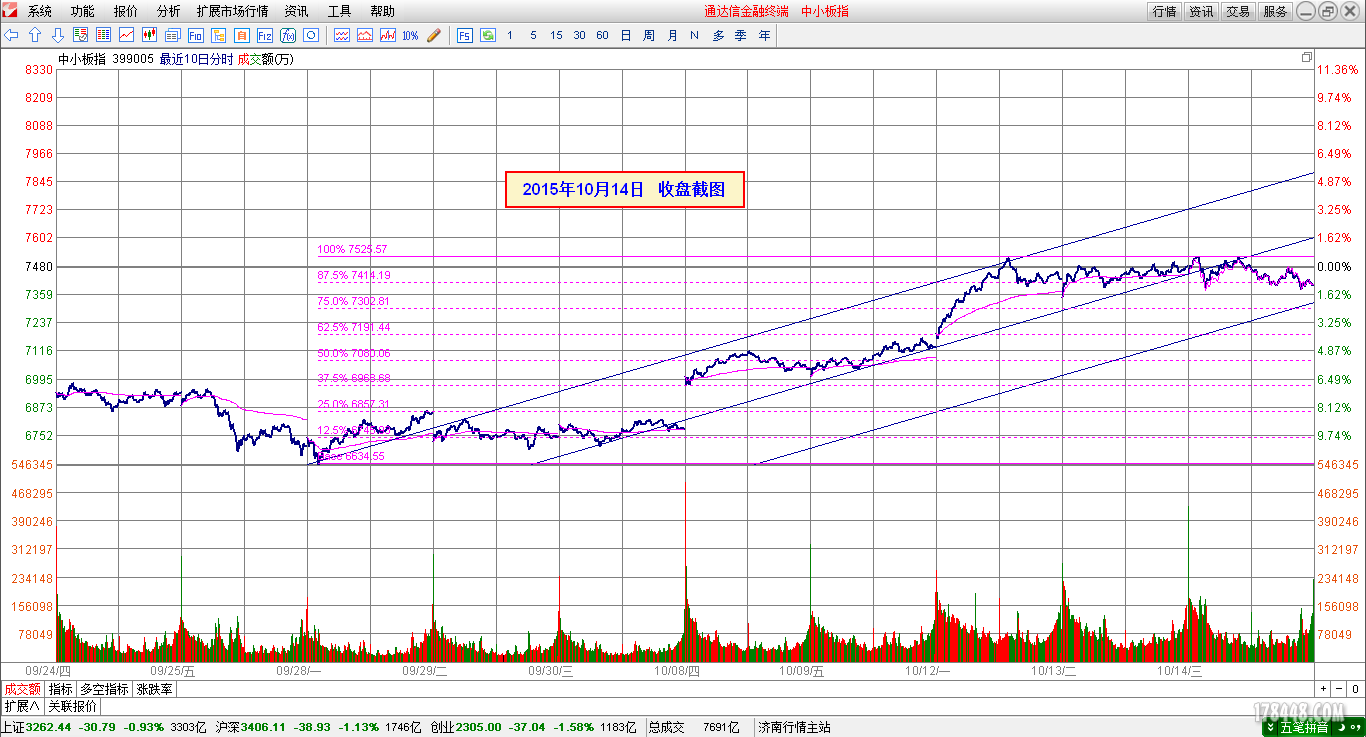Open the 功能 menu
This screenshot has height=737, width=1366.
83,11
